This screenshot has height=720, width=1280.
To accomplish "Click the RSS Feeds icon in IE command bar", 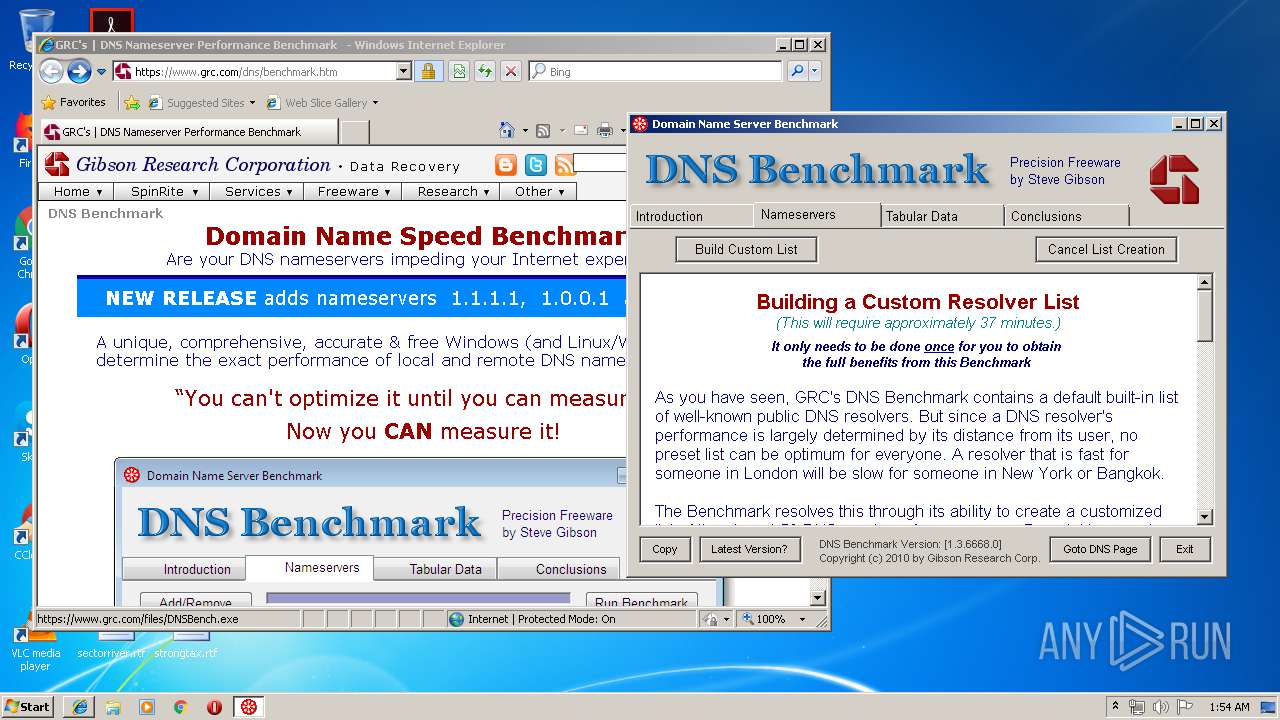I will tap(543, 131).
